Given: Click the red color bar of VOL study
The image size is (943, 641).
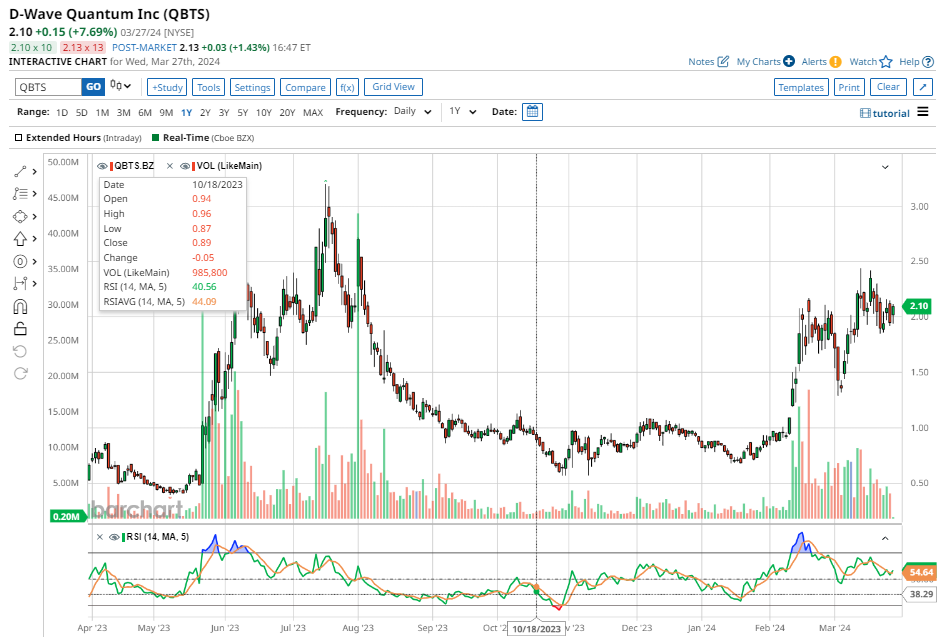Looking at the screenshot, I should click(194, 166).
